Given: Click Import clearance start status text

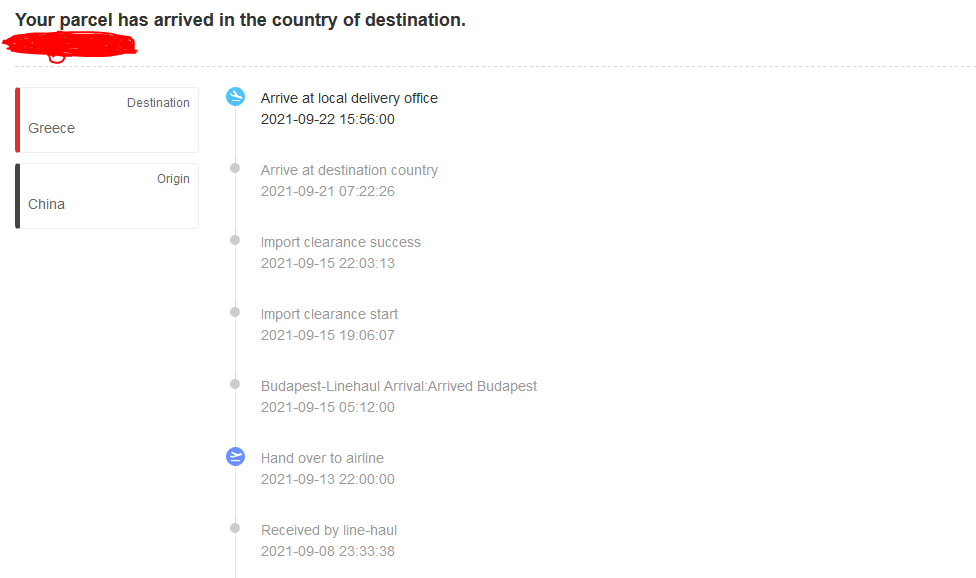Looking at the screenshot, I should [x=329, y=314].
